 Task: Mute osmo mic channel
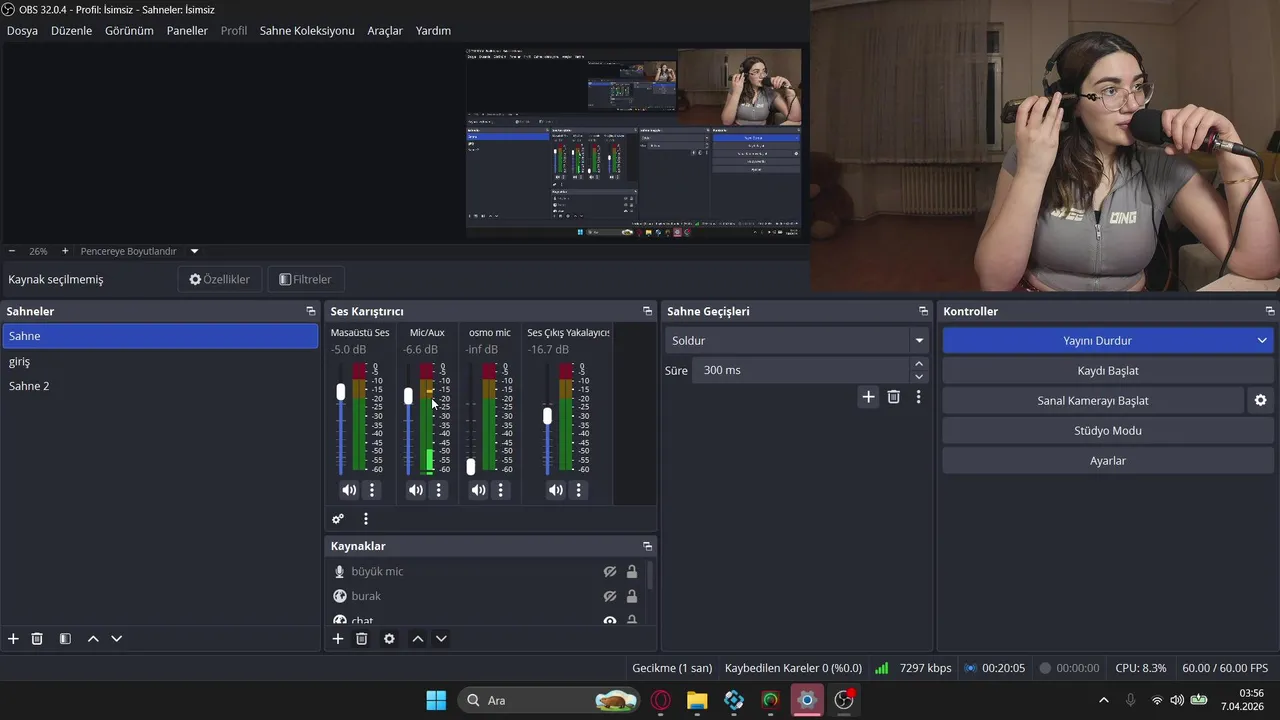[478, 490]
